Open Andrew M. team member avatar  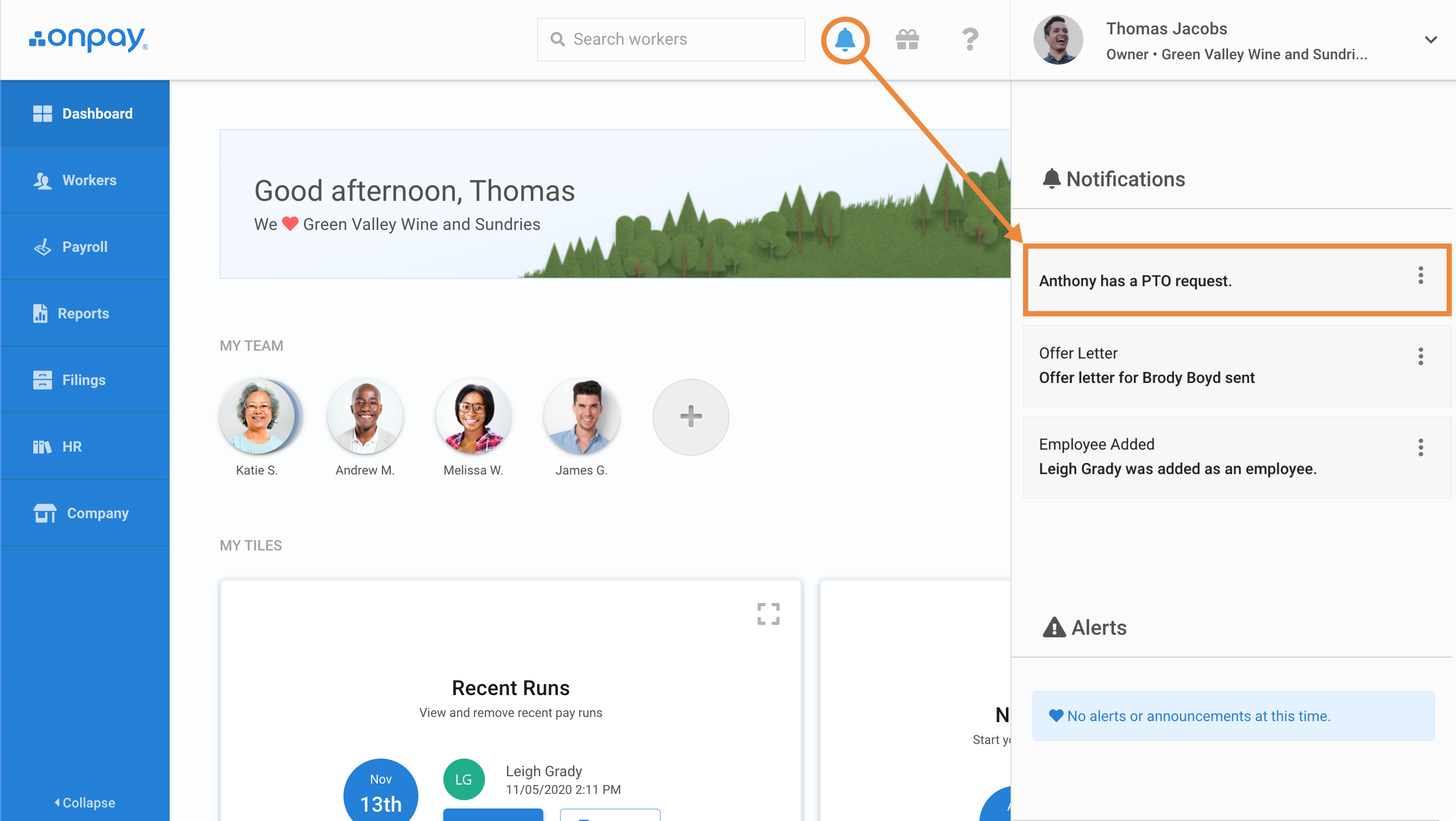(365, 416)
